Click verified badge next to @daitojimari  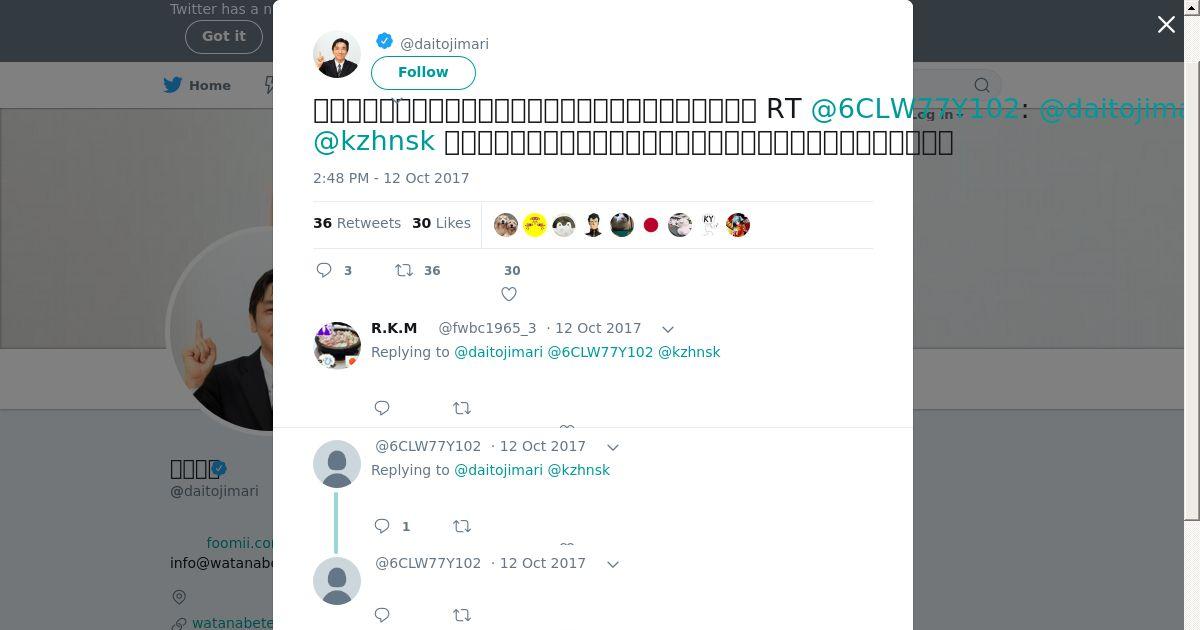click(384, 41)
